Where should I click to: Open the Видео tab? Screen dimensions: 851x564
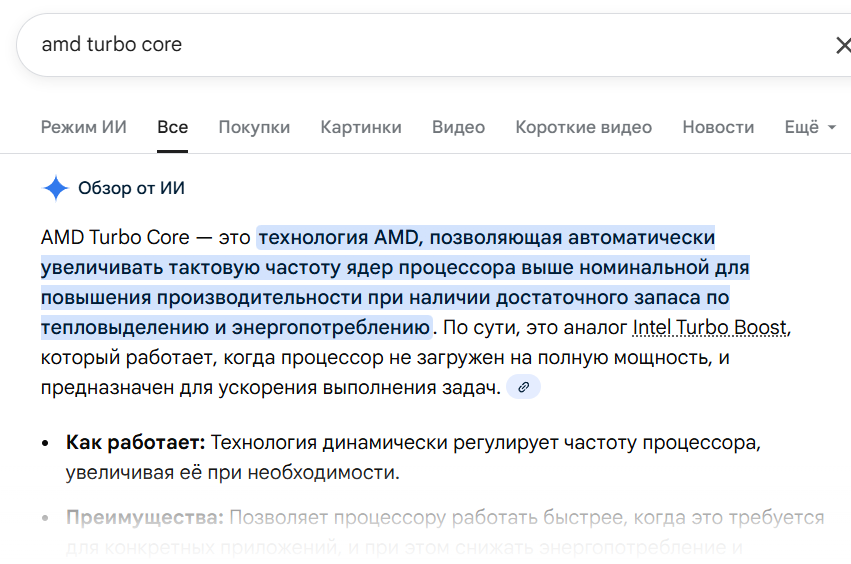point(459,127)
